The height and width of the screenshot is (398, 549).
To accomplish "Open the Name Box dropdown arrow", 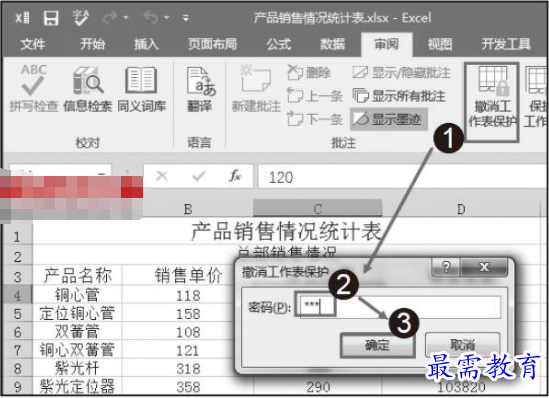I will click(101, 174).
